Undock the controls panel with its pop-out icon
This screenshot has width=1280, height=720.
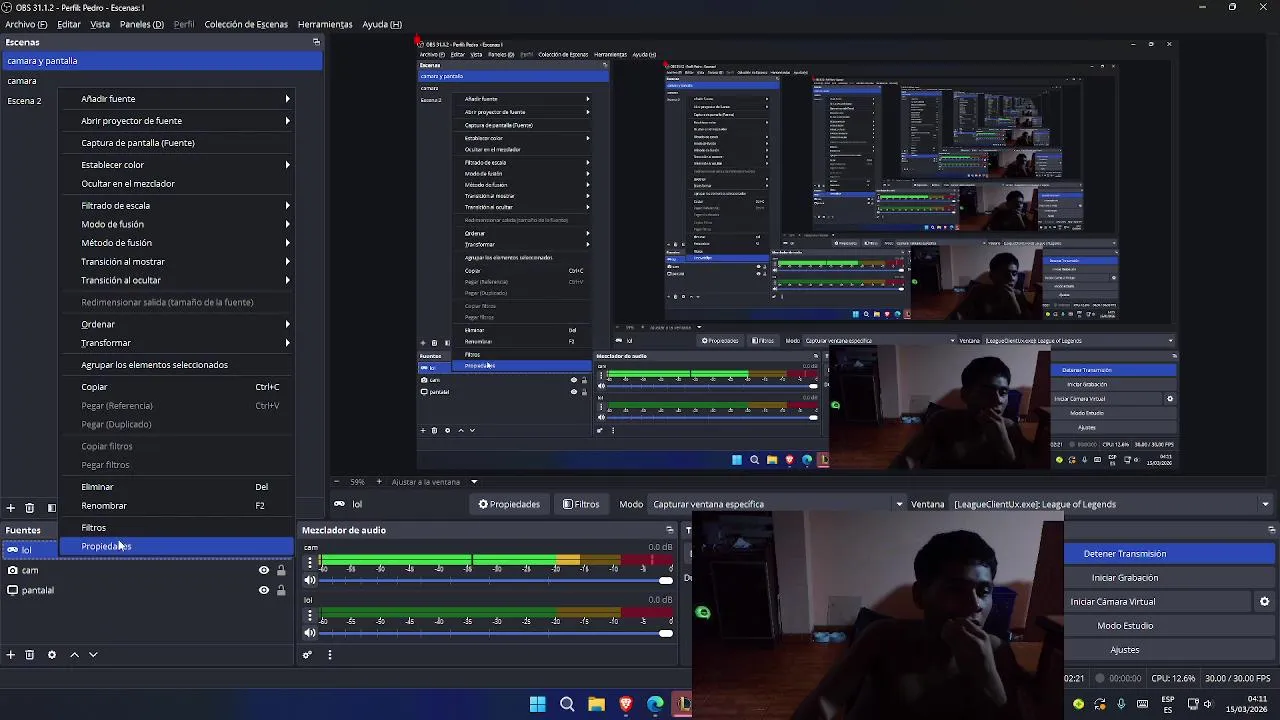point(1272,530)
